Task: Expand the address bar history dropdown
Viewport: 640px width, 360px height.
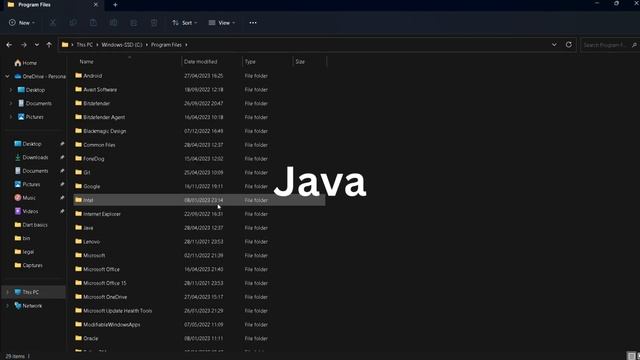Action: (x=554, y=44)
